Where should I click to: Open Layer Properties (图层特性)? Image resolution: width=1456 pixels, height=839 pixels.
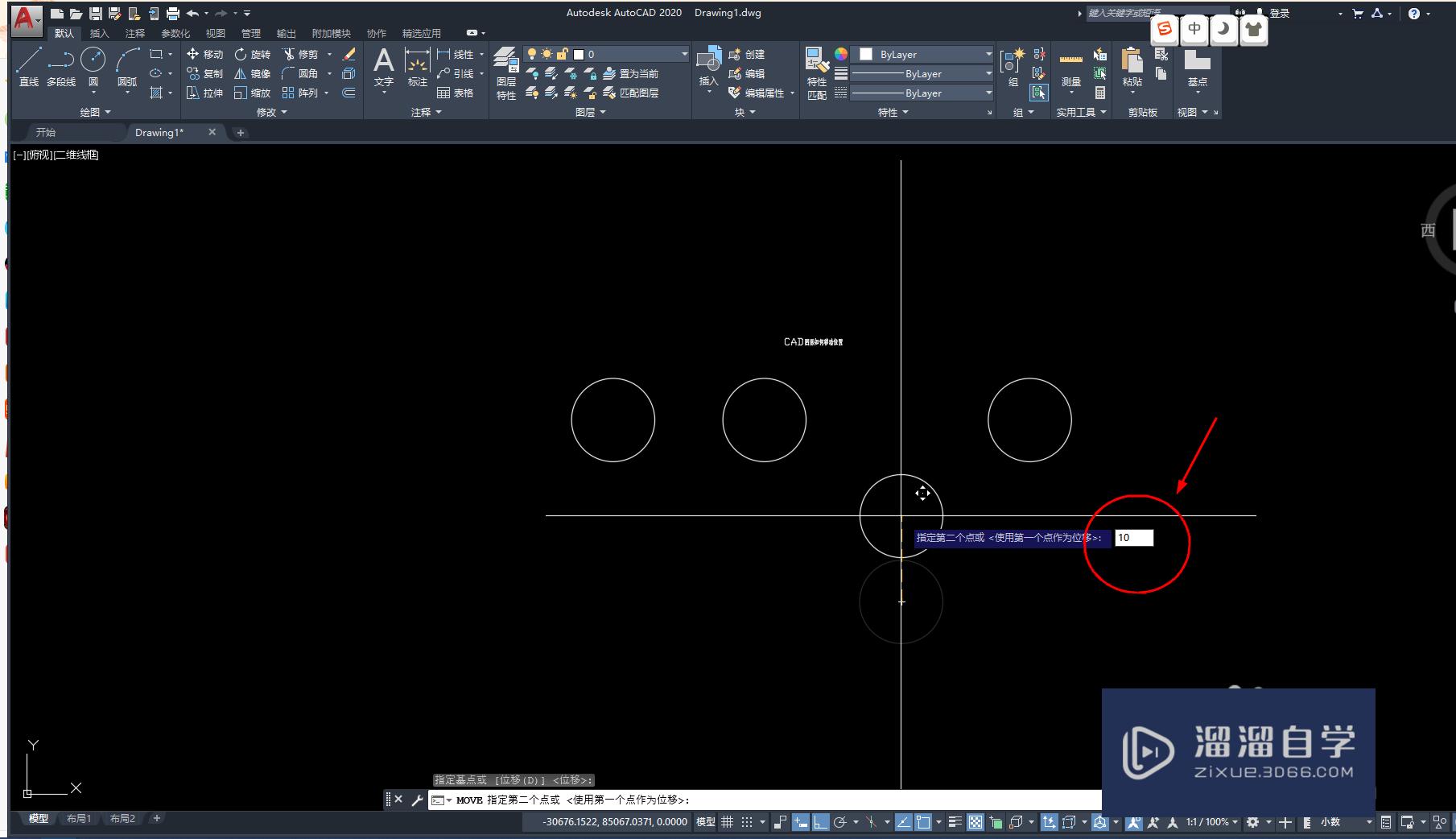pyautogui.click(x=506, y=73)
